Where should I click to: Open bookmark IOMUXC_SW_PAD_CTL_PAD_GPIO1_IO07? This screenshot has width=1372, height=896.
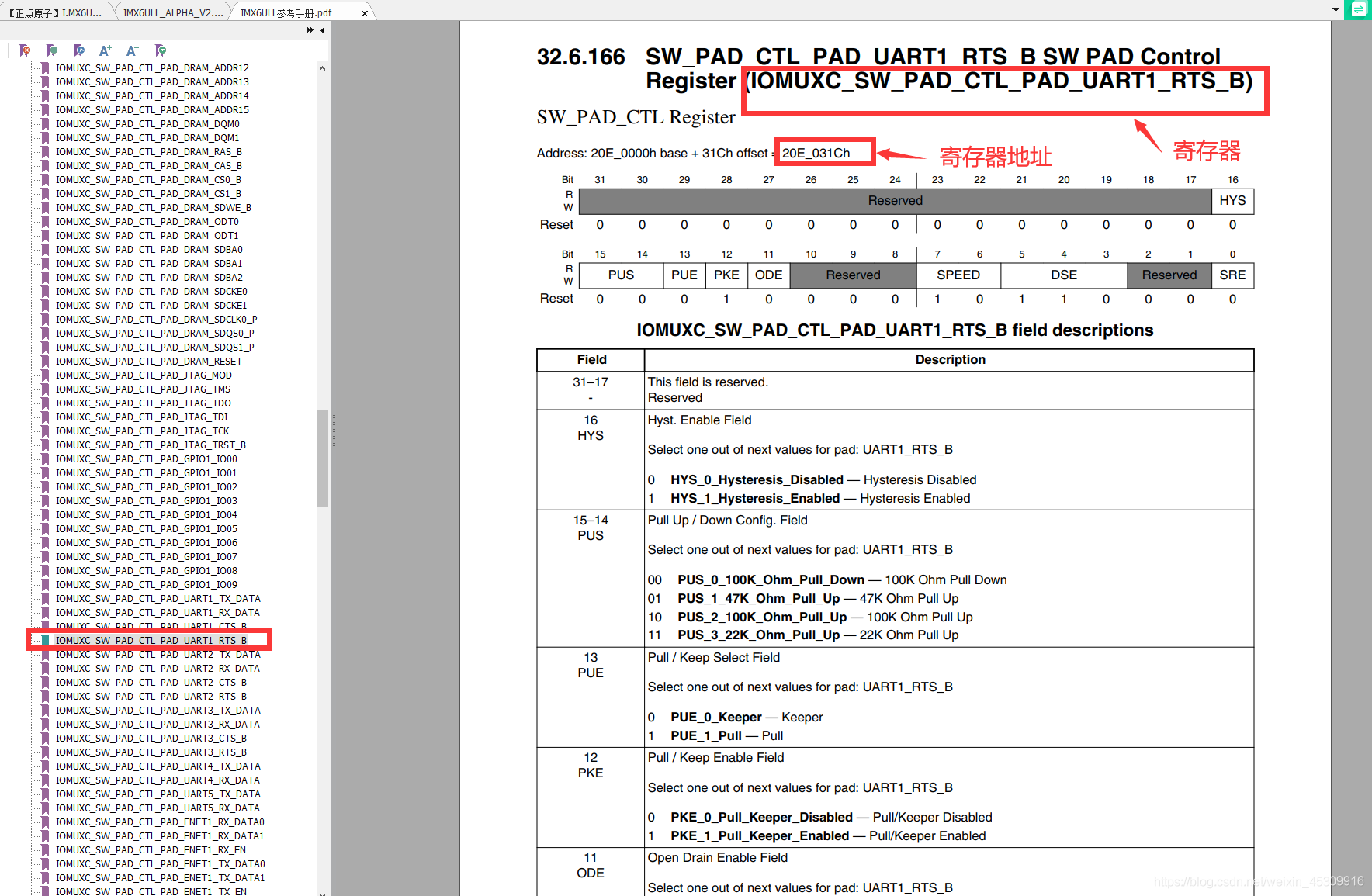pos(147,557)
